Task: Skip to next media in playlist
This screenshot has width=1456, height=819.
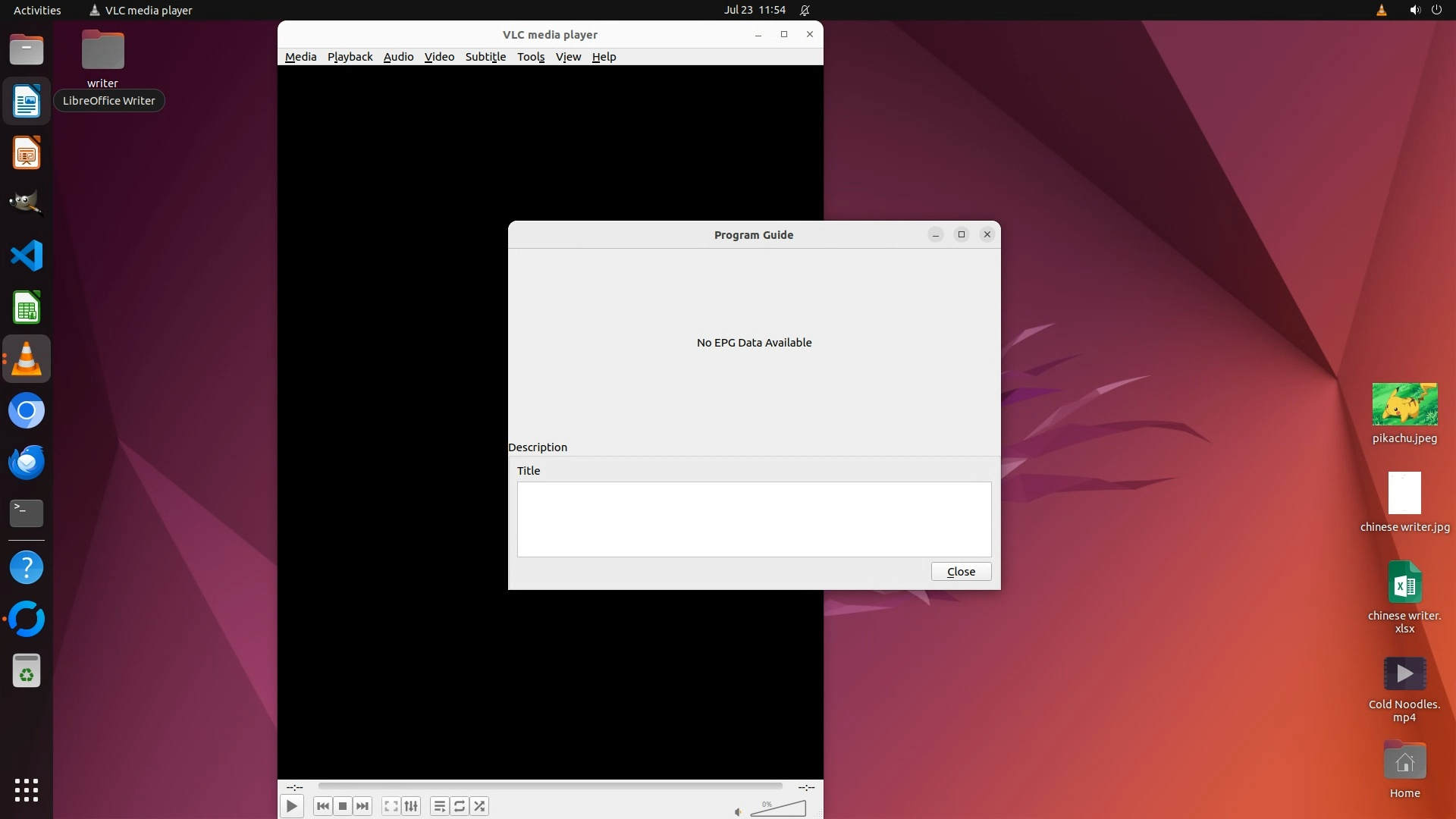Action: coord(362,806)
